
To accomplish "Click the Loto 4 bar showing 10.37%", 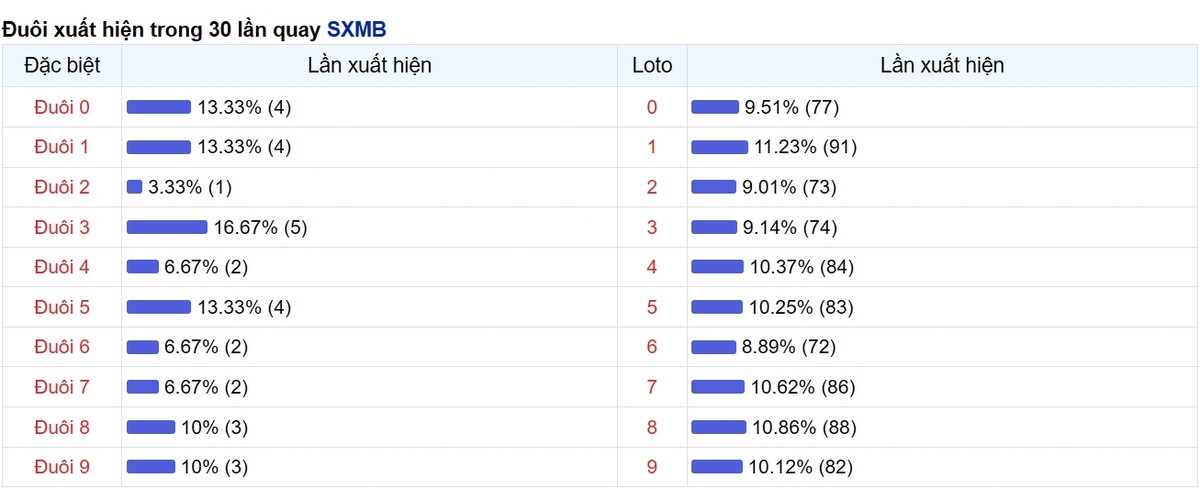I will click(718, 267).
